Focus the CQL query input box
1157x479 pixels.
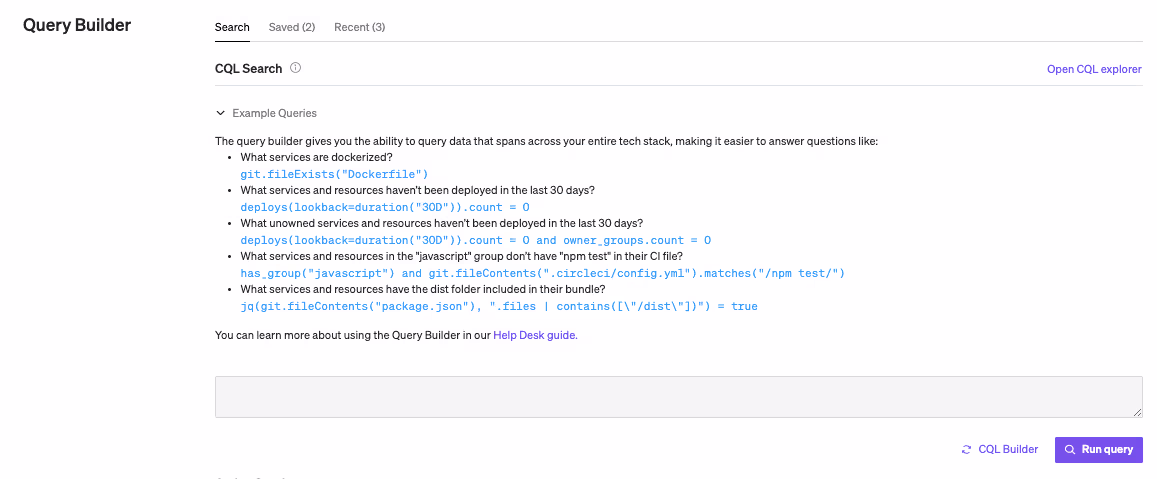pos(678,396)
